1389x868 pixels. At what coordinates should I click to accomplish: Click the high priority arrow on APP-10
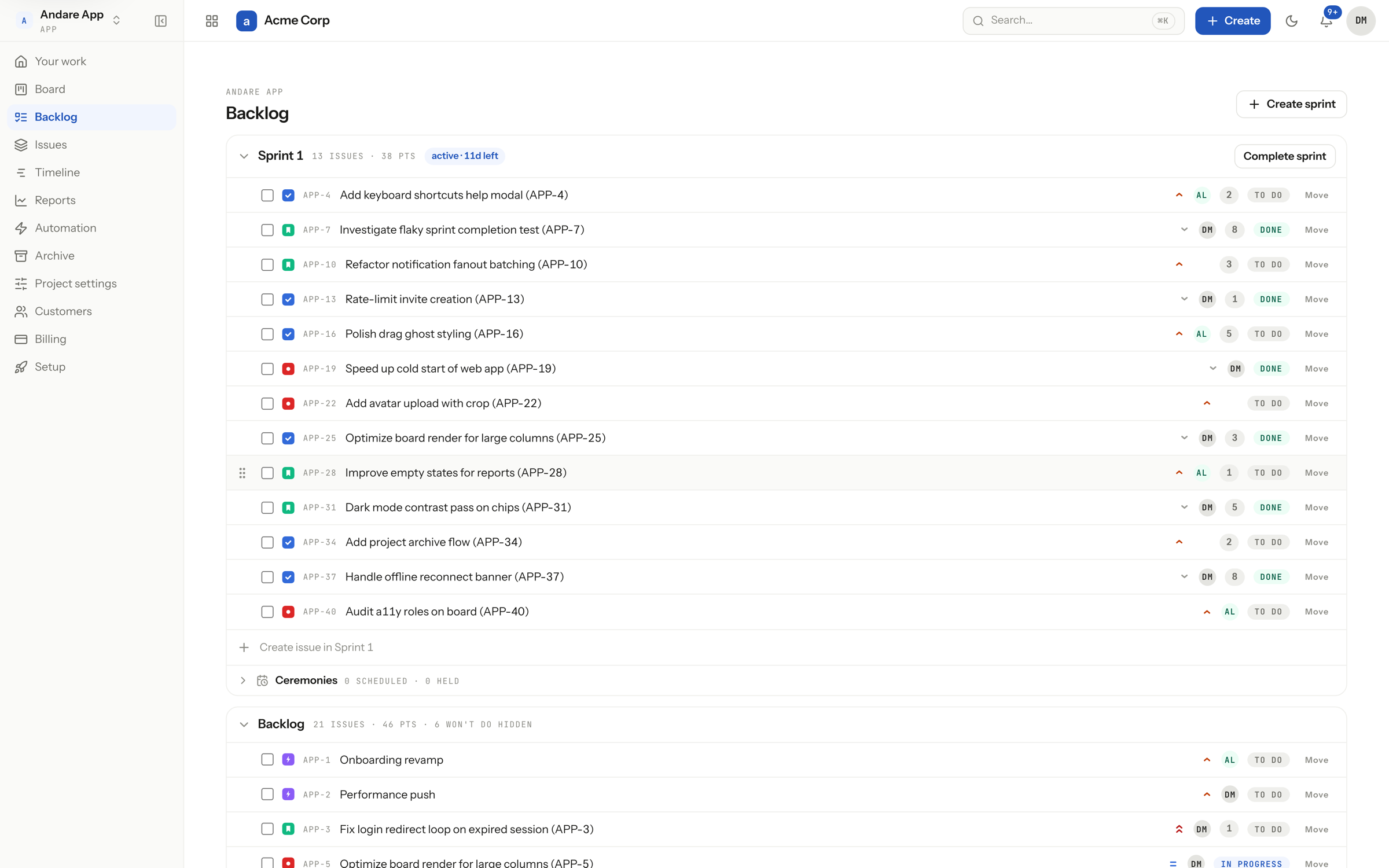tap(1179, 264)
